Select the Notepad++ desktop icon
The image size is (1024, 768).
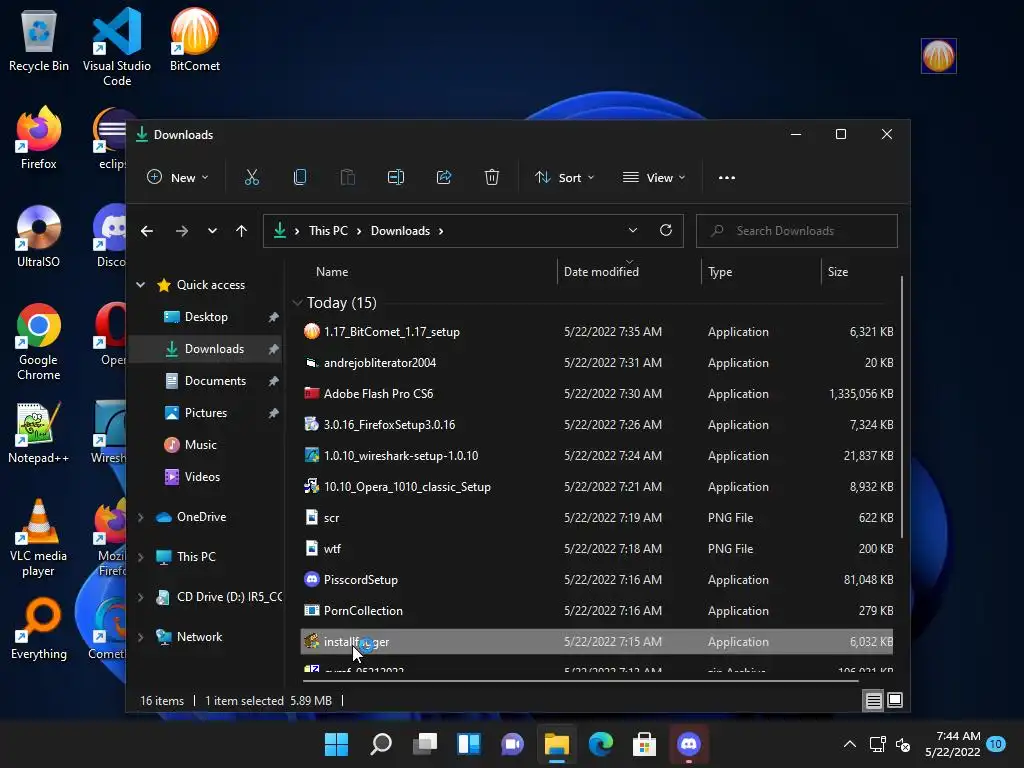pyautogui.click(x=39, y=432)
